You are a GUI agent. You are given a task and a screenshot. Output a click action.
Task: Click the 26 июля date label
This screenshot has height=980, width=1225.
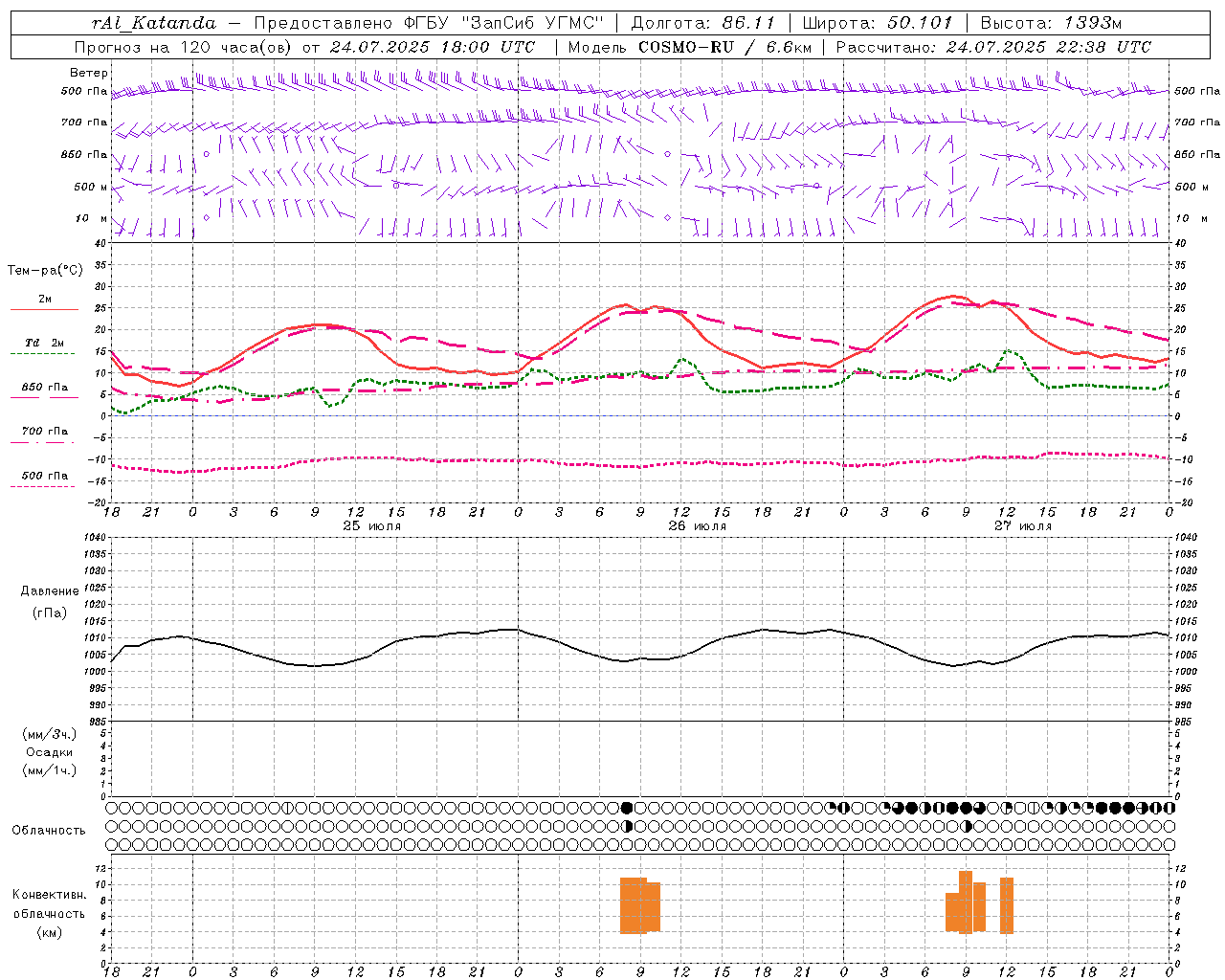pyautogui.click(x=698, y=526)
